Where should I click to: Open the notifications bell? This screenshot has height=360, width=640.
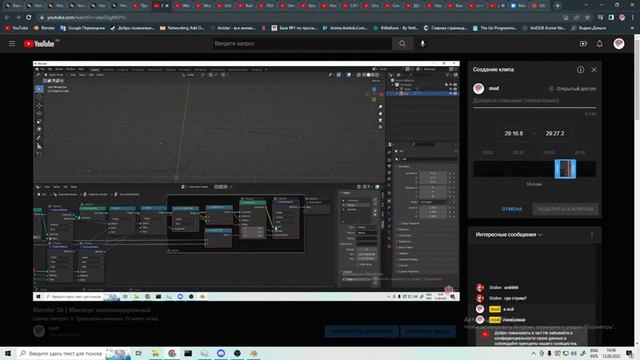coord(599,44)
